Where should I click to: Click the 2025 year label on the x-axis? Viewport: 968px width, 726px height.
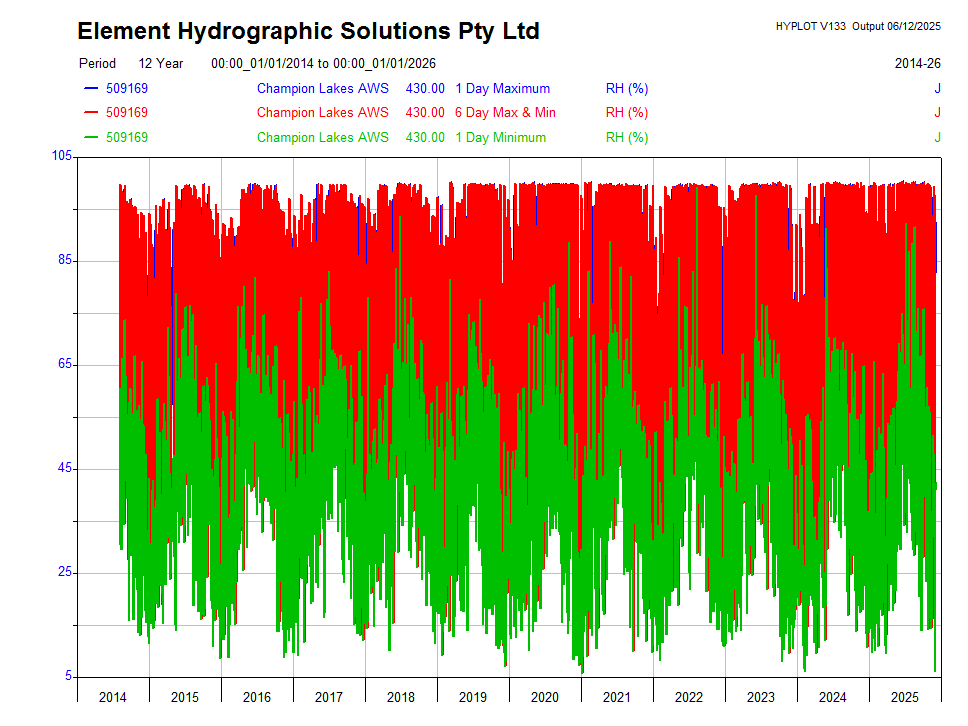[904, 697]
